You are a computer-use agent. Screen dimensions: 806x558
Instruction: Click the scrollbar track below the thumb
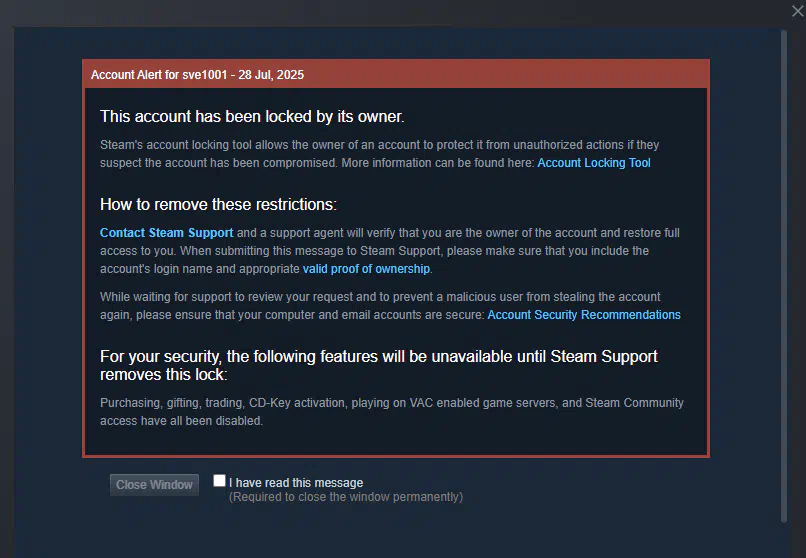coord(783,540)
